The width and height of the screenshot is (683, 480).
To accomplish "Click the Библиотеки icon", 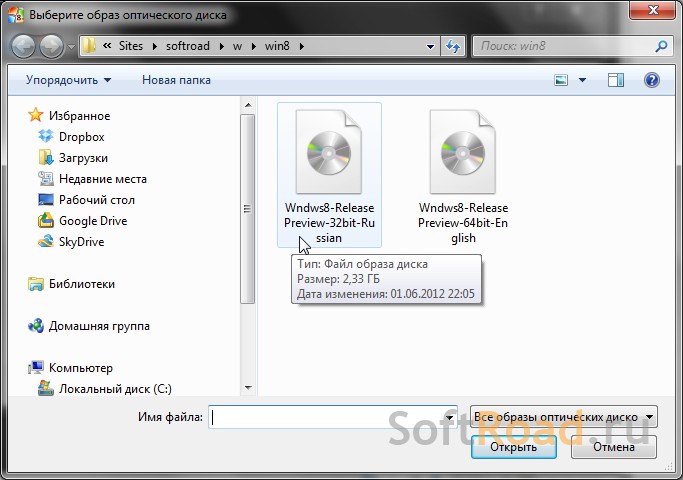I will coord(35,284).
